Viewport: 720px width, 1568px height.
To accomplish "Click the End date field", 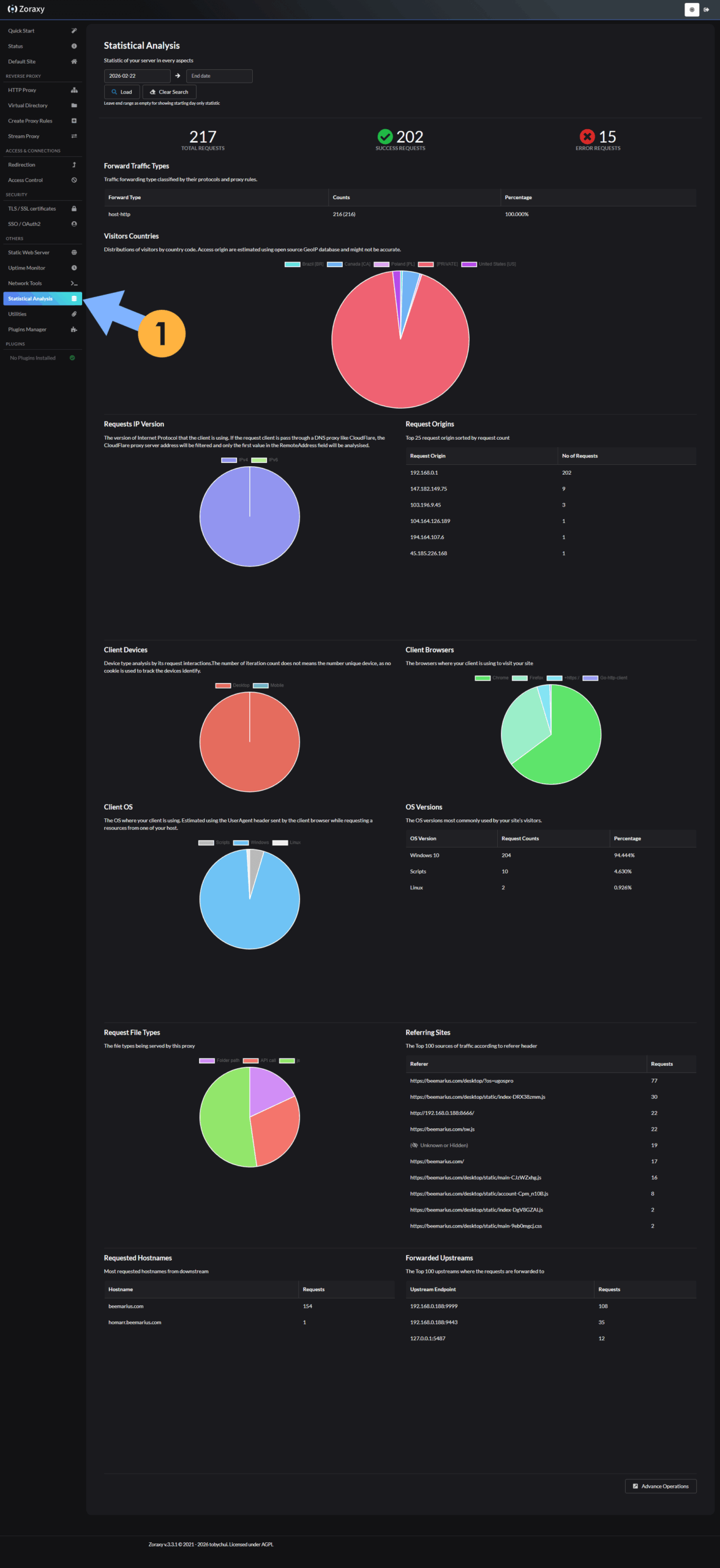I will pos(219,76).
